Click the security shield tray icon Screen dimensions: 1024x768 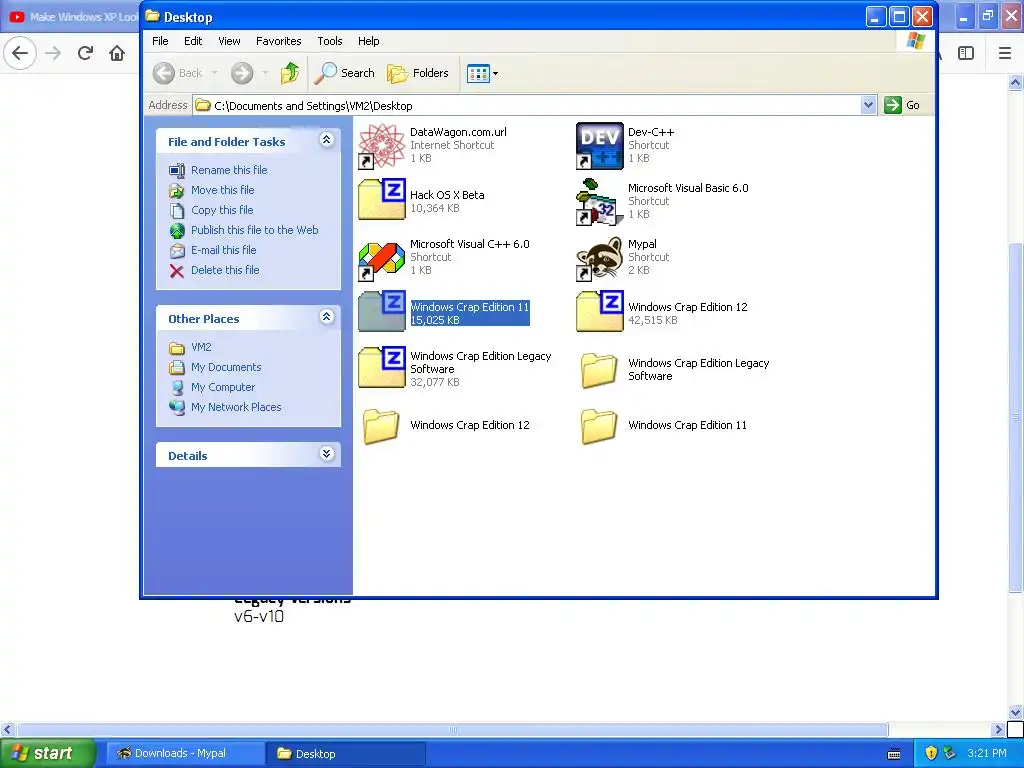coord(931,753)
